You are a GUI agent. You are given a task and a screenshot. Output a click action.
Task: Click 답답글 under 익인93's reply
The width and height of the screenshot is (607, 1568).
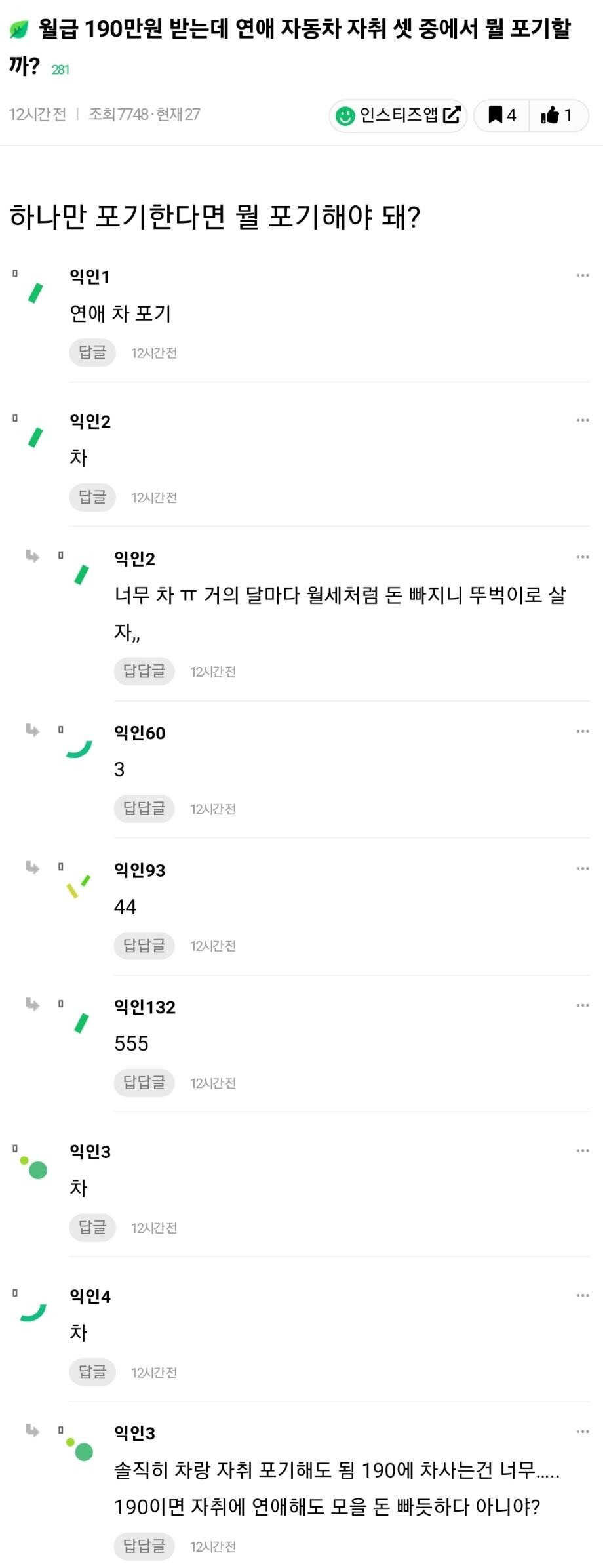[144, 946]
